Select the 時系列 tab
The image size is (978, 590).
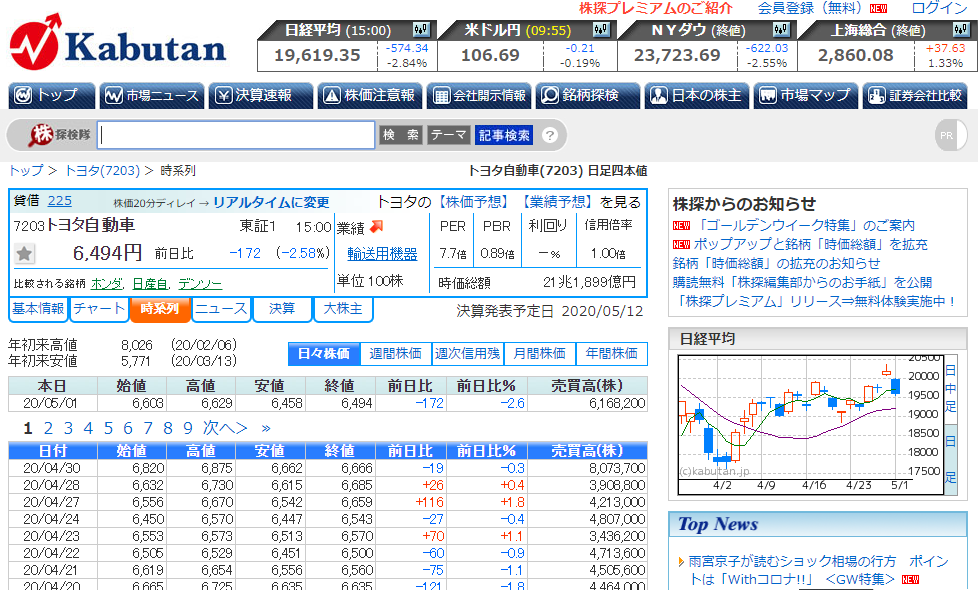(160, 309)
